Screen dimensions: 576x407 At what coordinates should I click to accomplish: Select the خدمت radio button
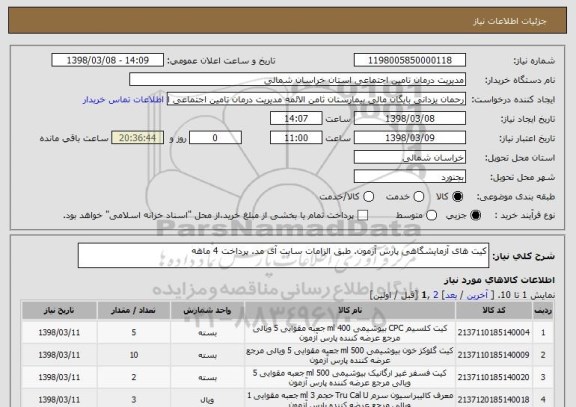(x=418, y=197)
